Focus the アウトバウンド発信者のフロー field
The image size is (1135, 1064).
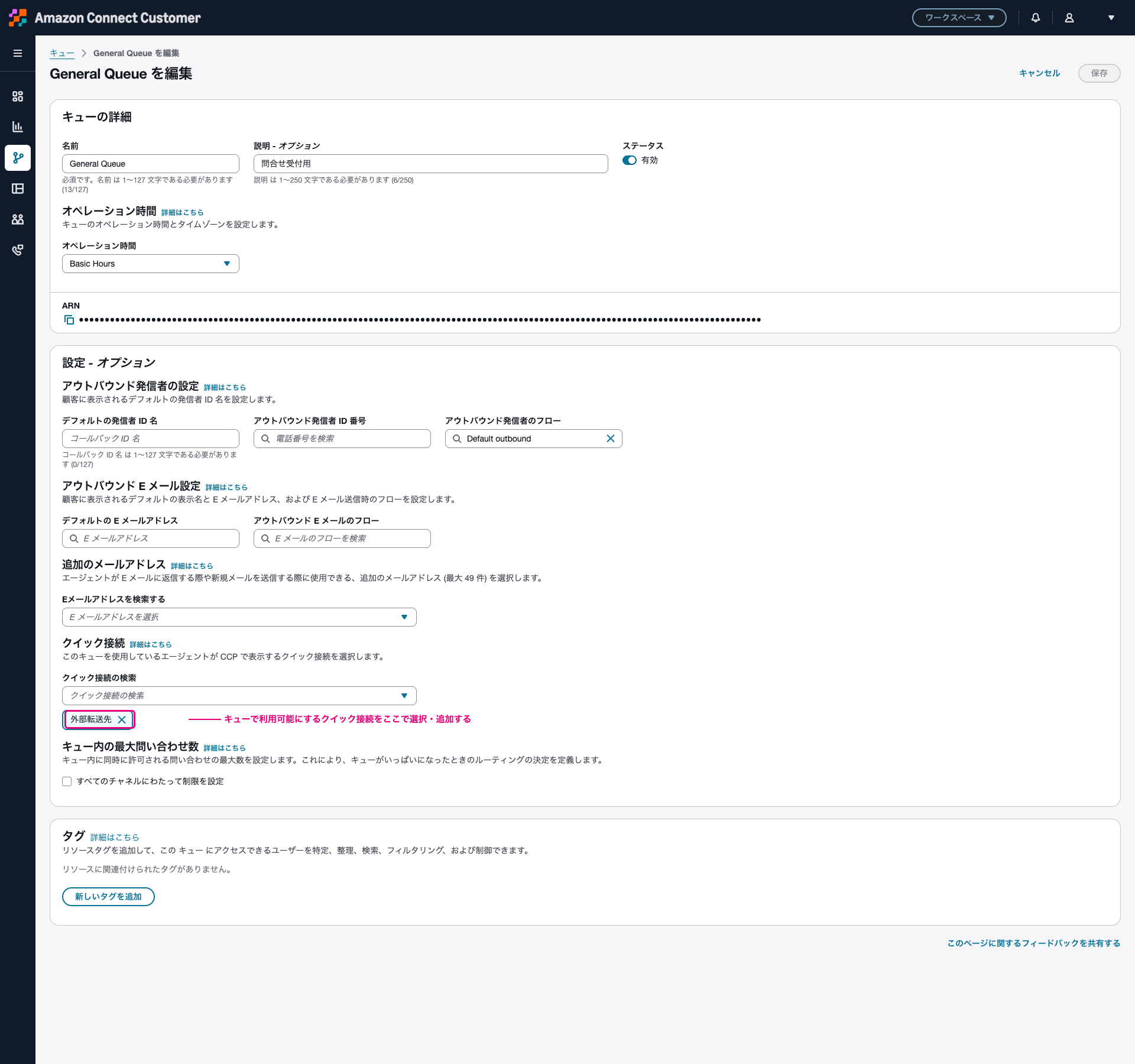[x=534, y=439]
